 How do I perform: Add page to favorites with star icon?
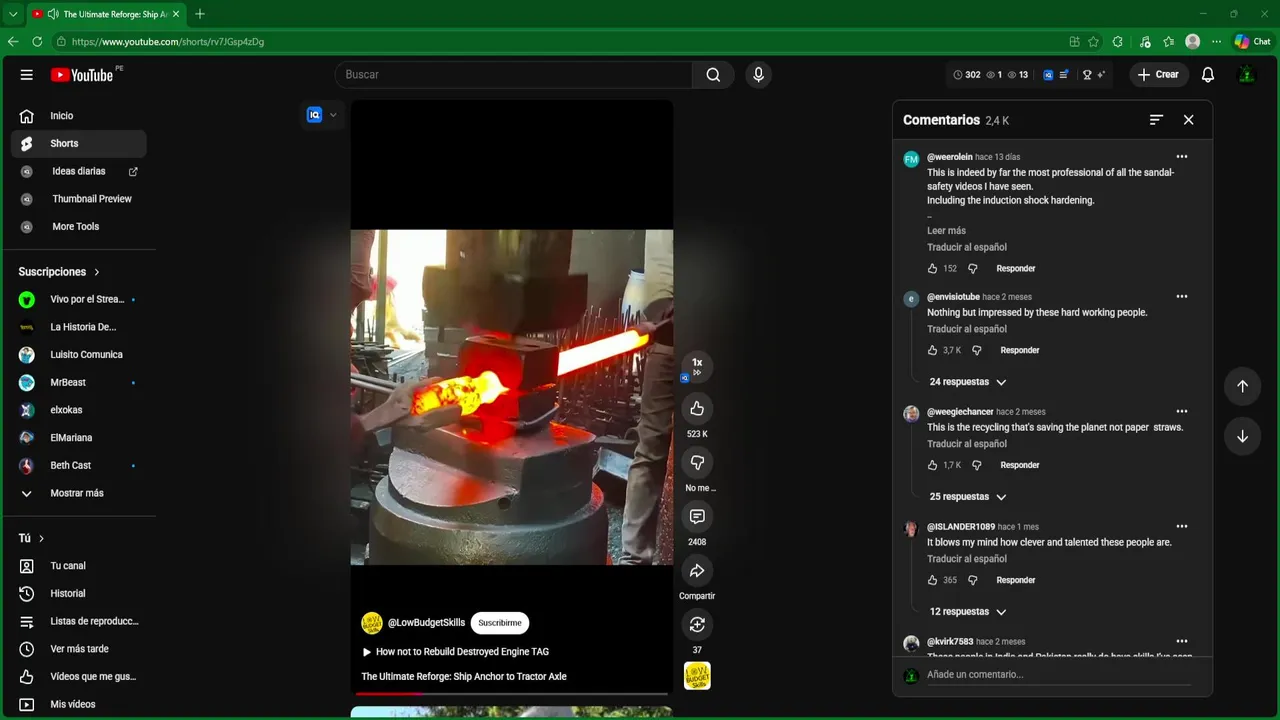[1094, 42]
